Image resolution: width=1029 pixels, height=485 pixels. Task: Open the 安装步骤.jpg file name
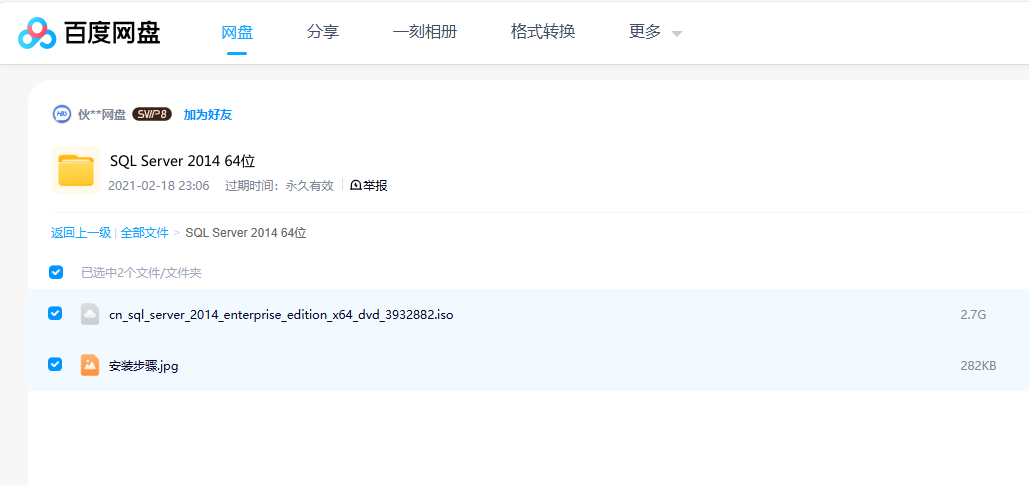(144, 366)
